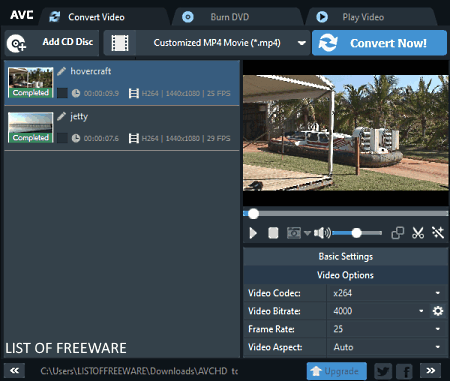Switch to the Burn DVD tab
450x381 pixels.
pyautogui.click(x=237, y=17)
